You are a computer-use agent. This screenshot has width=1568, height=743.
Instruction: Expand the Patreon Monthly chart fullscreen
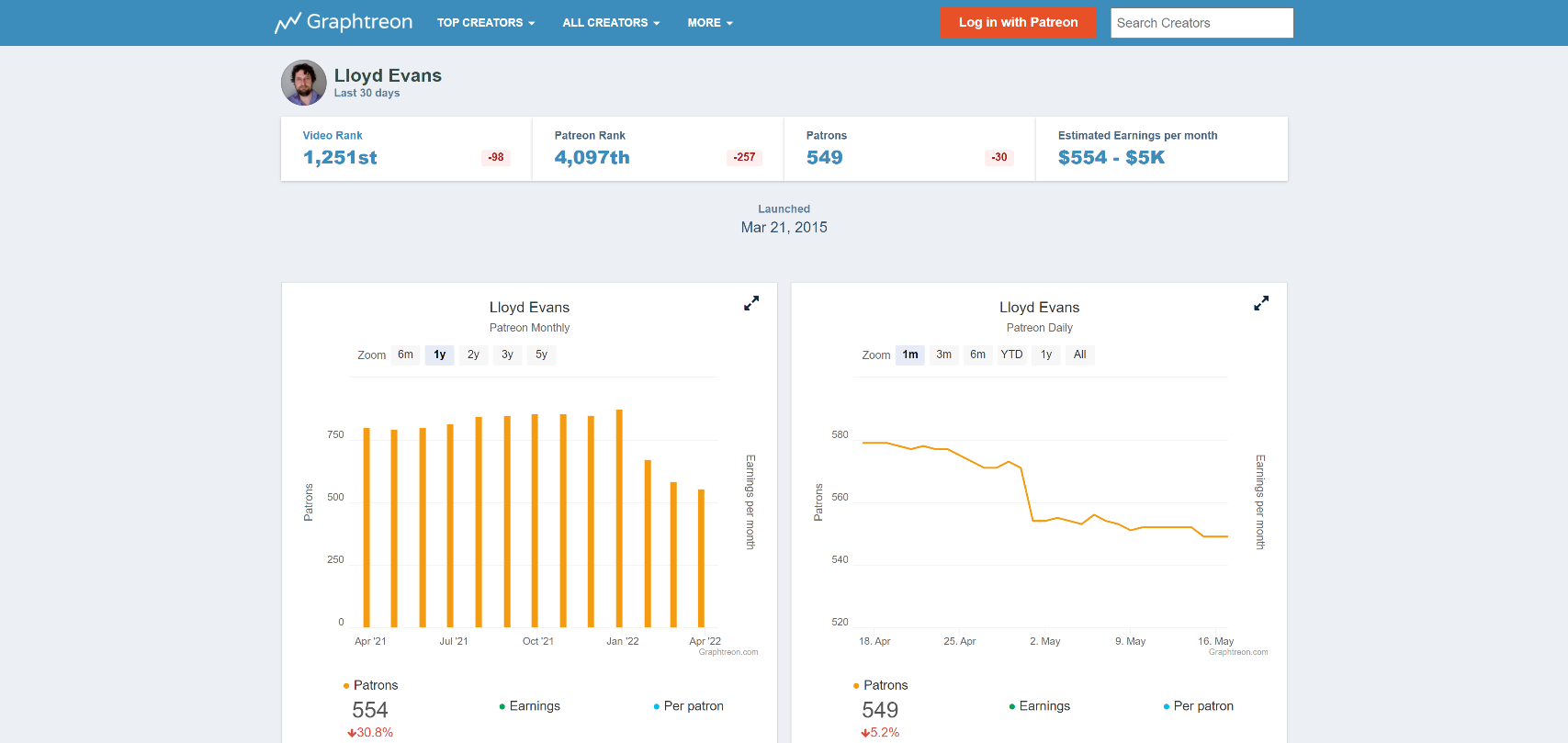tap(751, 303)
